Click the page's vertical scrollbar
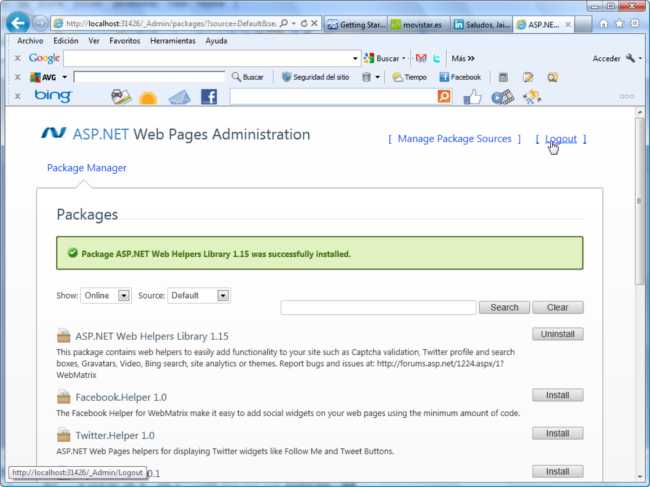 pos(640,250)
